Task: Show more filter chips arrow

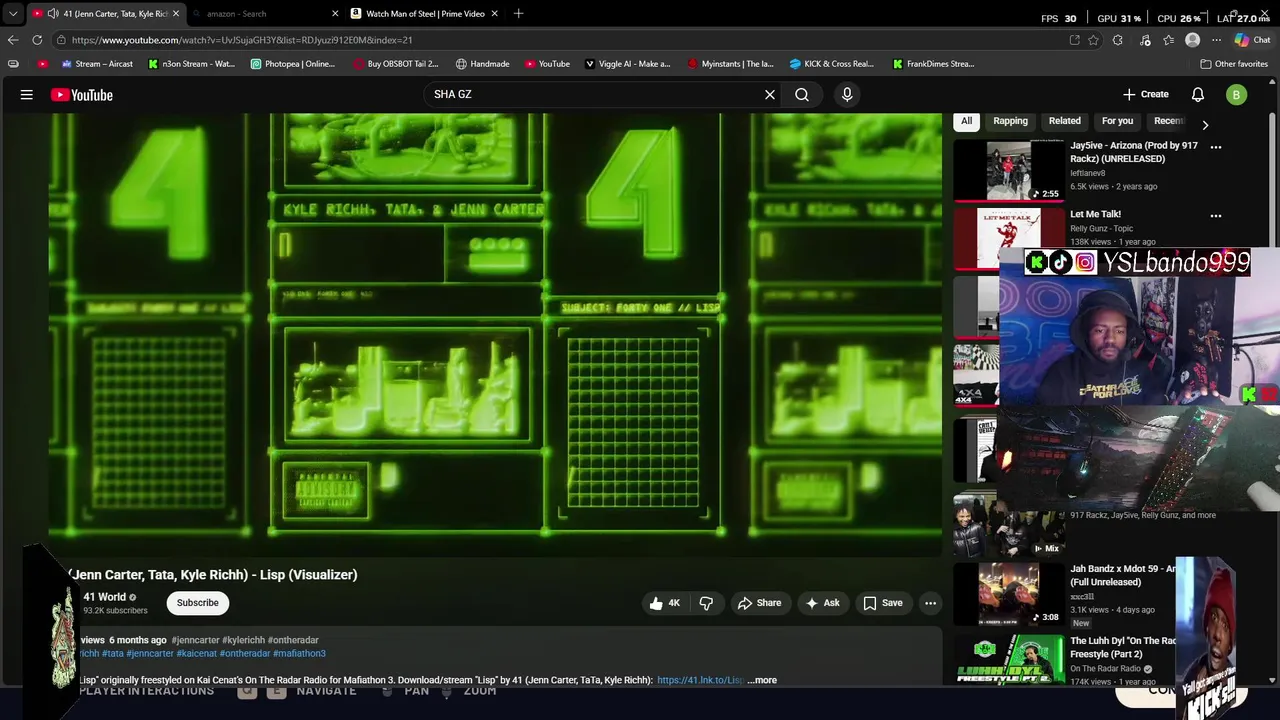Action: click(1205, 125)
